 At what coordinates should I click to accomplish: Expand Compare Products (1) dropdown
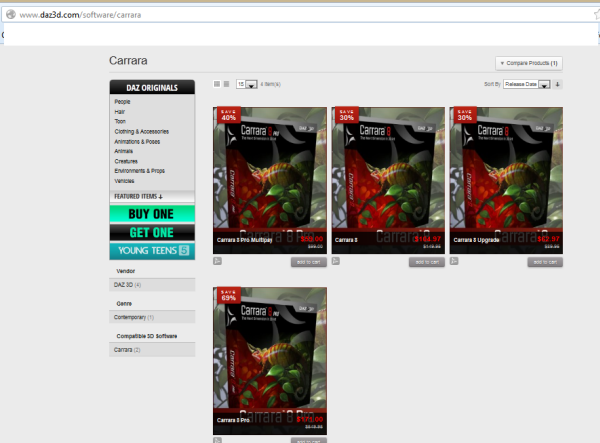(x=529, y=63)
